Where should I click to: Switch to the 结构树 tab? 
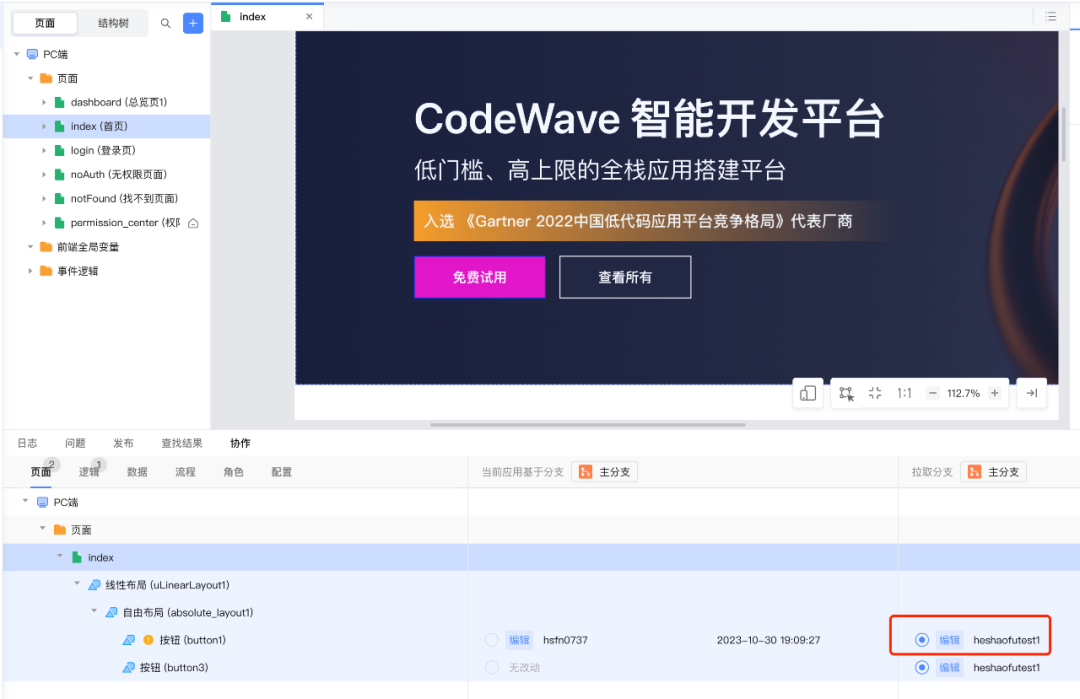[114, 23]
